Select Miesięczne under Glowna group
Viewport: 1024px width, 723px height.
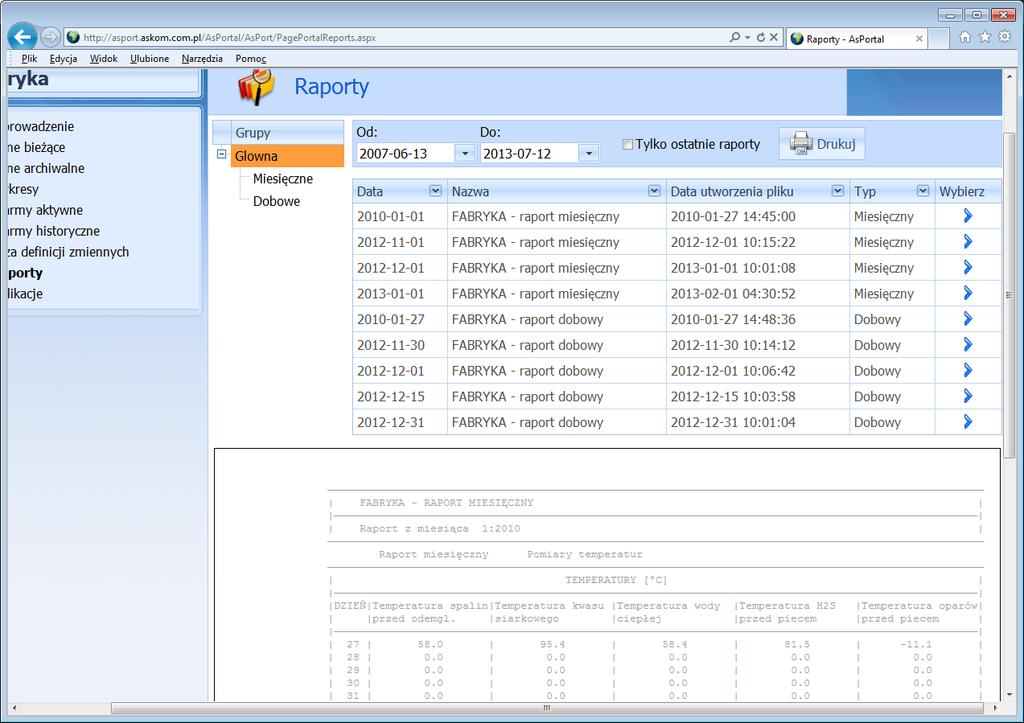coord(283,178)
